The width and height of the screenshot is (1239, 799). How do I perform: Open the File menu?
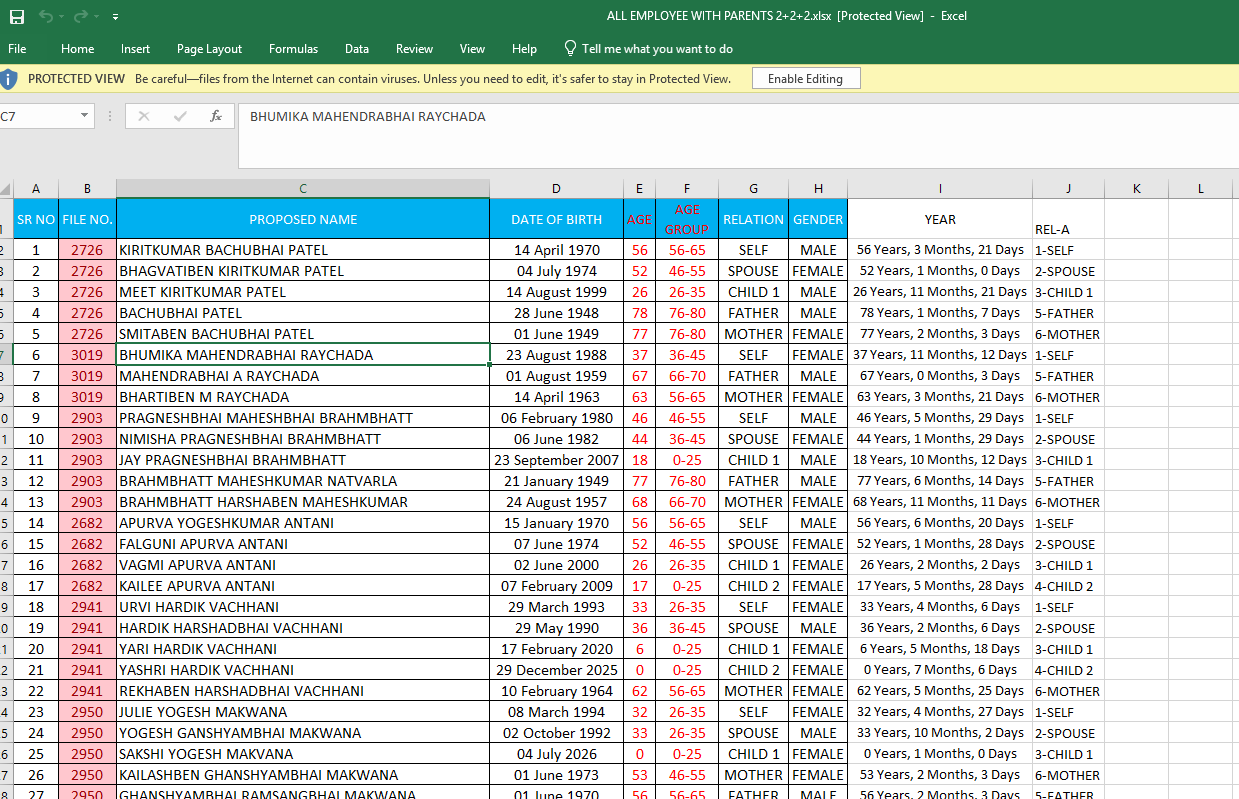[17, 49]
